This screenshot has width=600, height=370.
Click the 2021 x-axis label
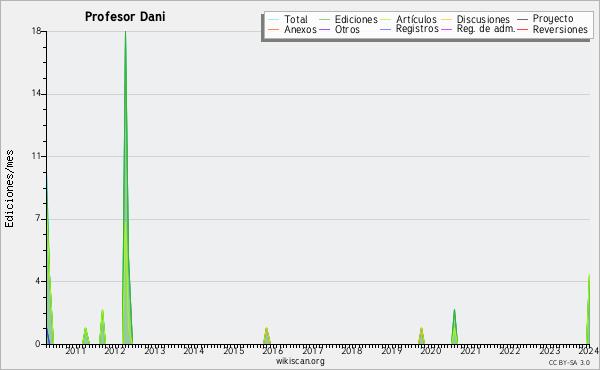[471, 350]
